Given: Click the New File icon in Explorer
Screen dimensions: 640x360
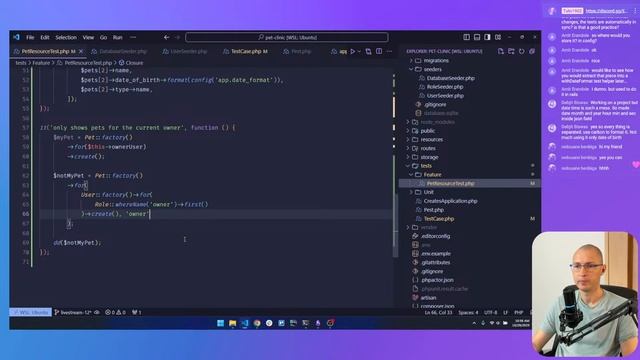Looking at the screenshot, I should pyautogui.click(x=500, y=51).
